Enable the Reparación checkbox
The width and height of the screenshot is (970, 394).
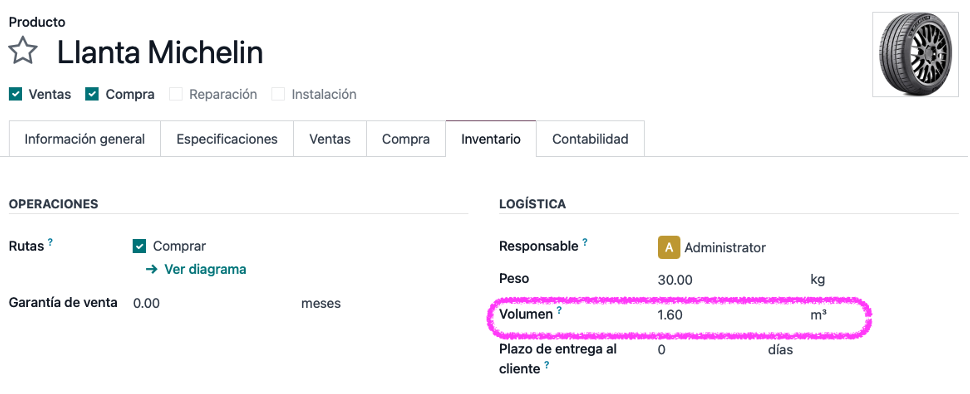[x=176, y=94]
